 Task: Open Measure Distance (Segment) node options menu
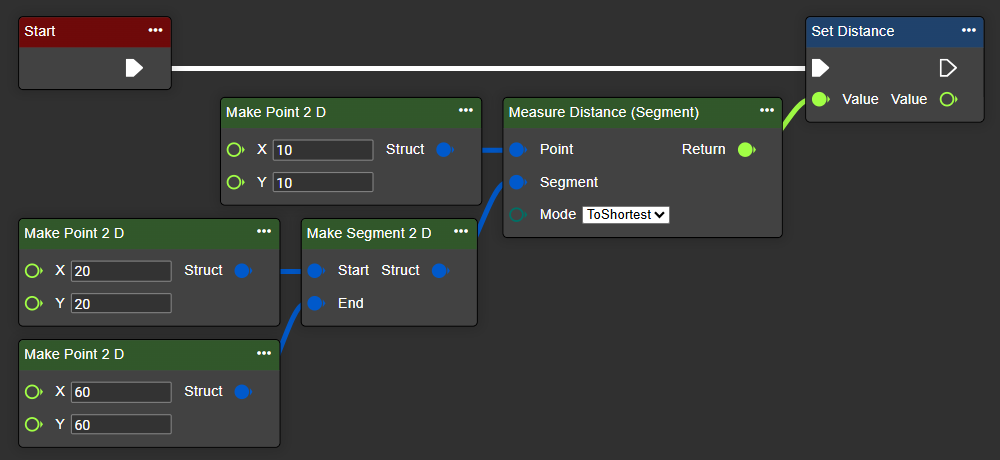pyautogui.click(x=766, y=111)
